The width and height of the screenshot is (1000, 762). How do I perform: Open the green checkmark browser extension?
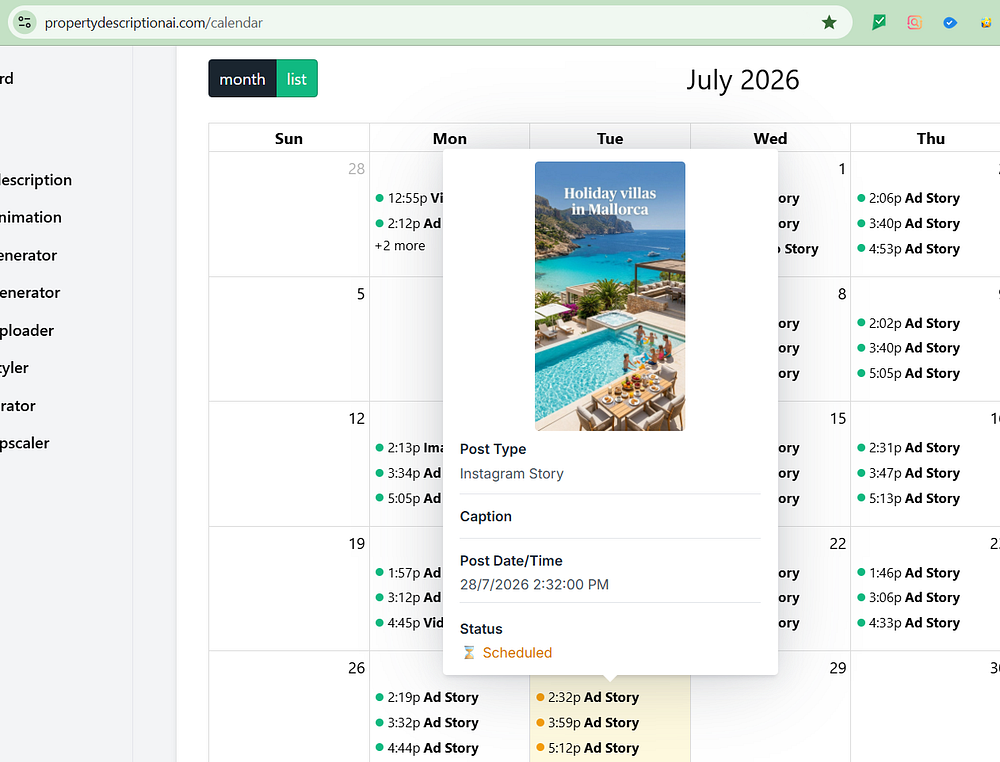pos(879,23)
